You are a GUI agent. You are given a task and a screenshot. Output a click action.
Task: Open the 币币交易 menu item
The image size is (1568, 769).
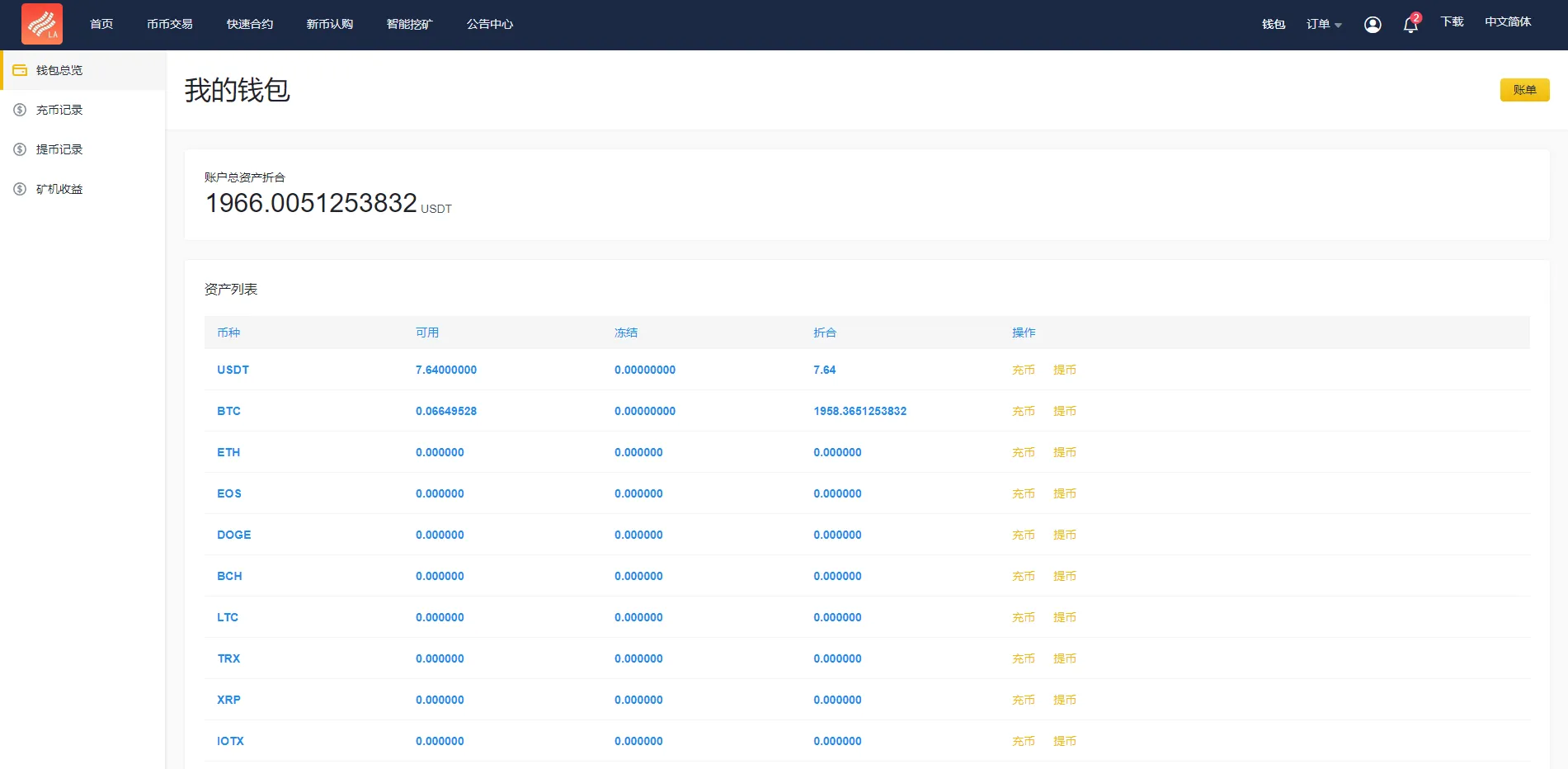(170, 25)
